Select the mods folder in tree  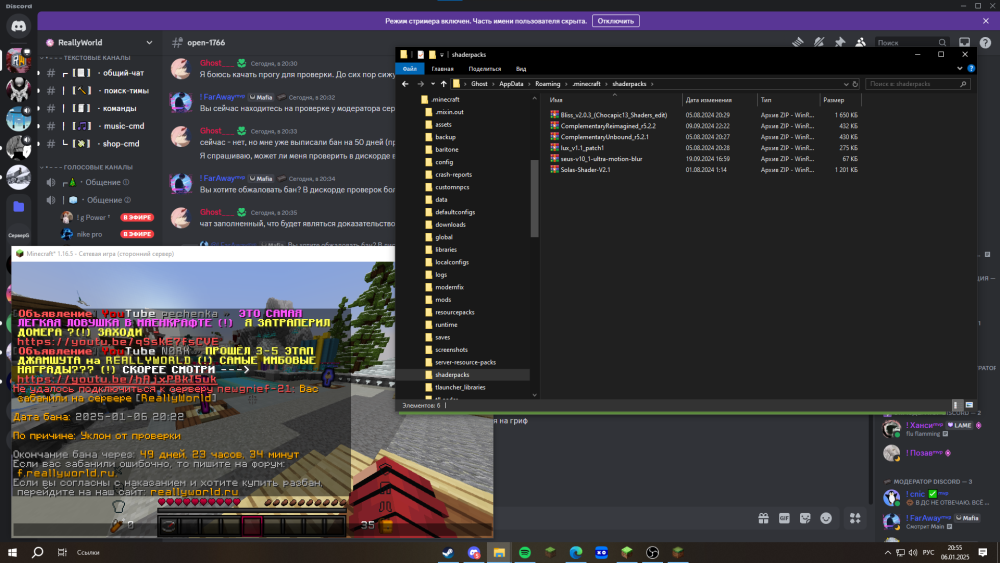tap(443, 300)
